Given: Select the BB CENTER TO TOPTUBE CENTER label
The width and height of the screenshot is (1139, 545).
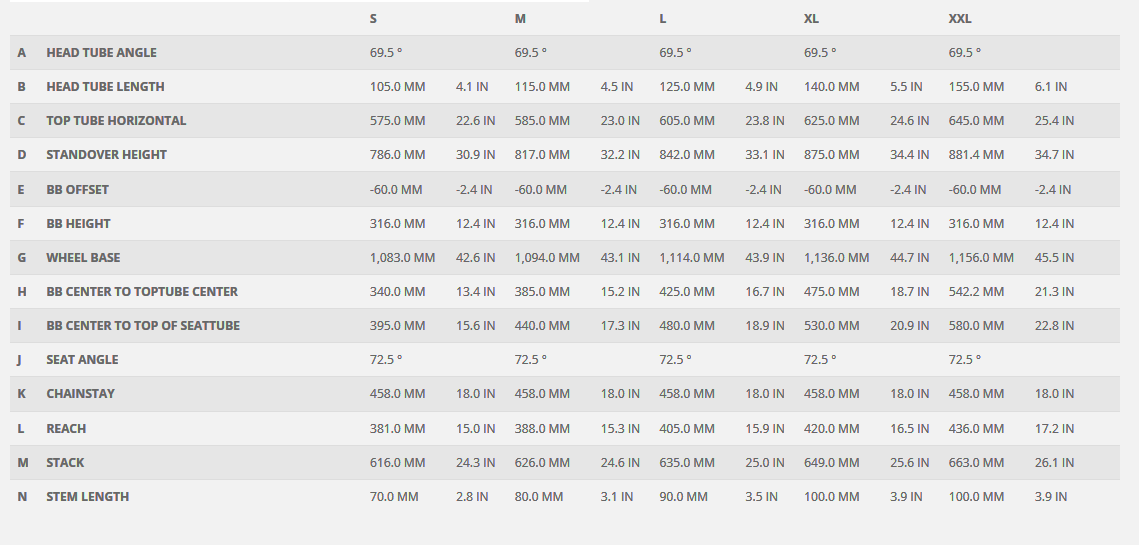Looking at the screenshot, I should tap(142, 292).
